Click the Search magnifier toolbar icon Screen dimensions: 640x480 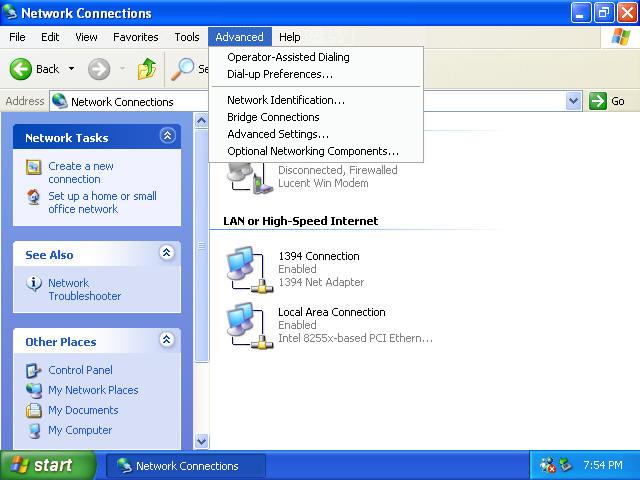click(x=182, y=69)
